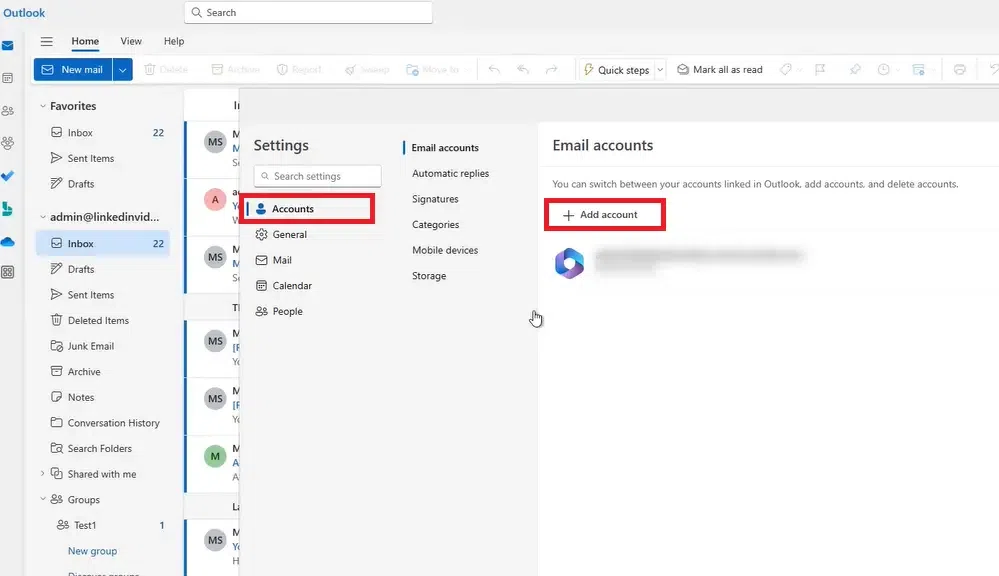Viewport: 999px width, 576px height.
Task: Click the New group link
Action: (92, 551)
